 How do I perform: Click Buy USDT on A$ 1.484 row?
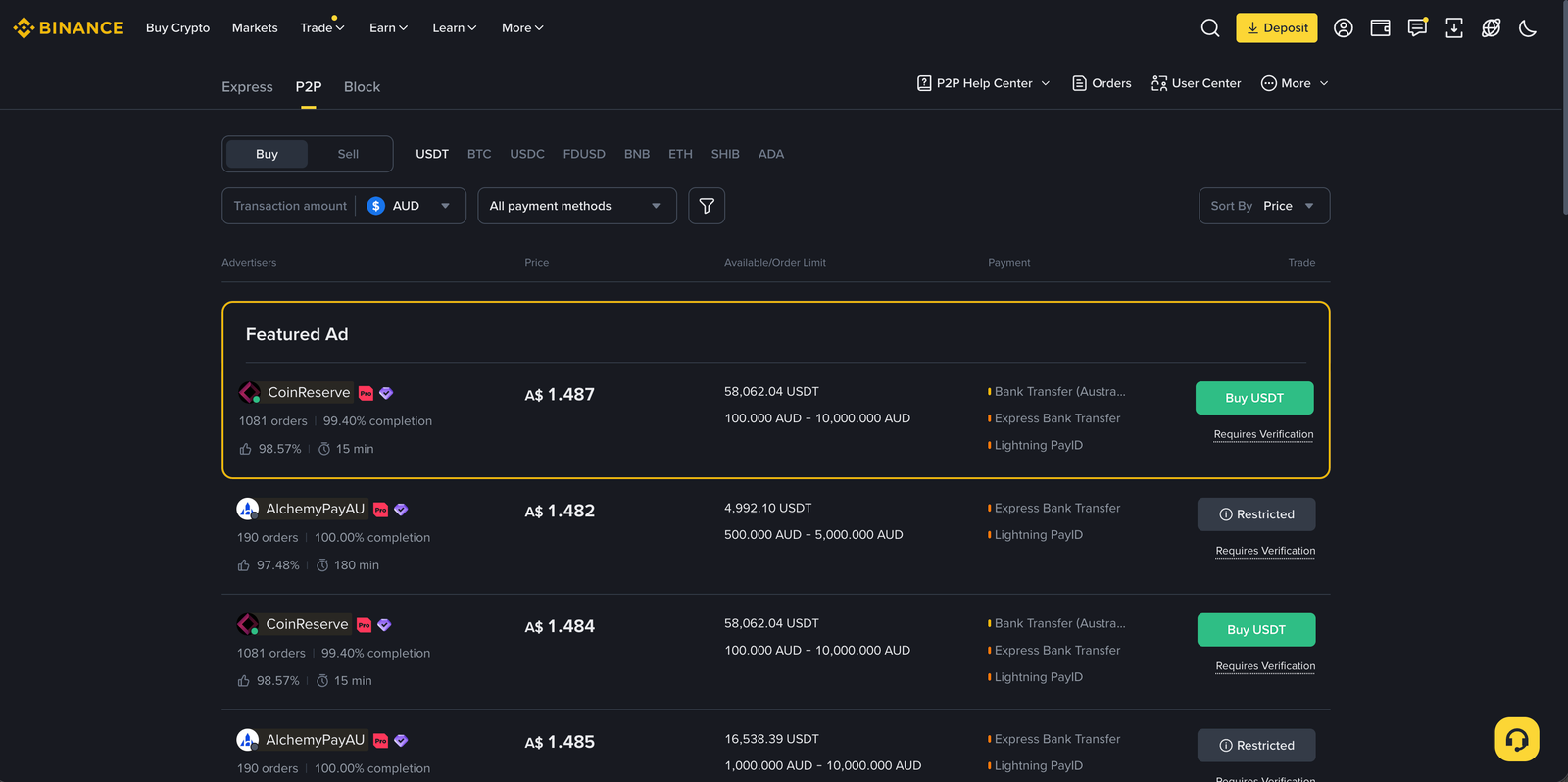pos(1256,630)
